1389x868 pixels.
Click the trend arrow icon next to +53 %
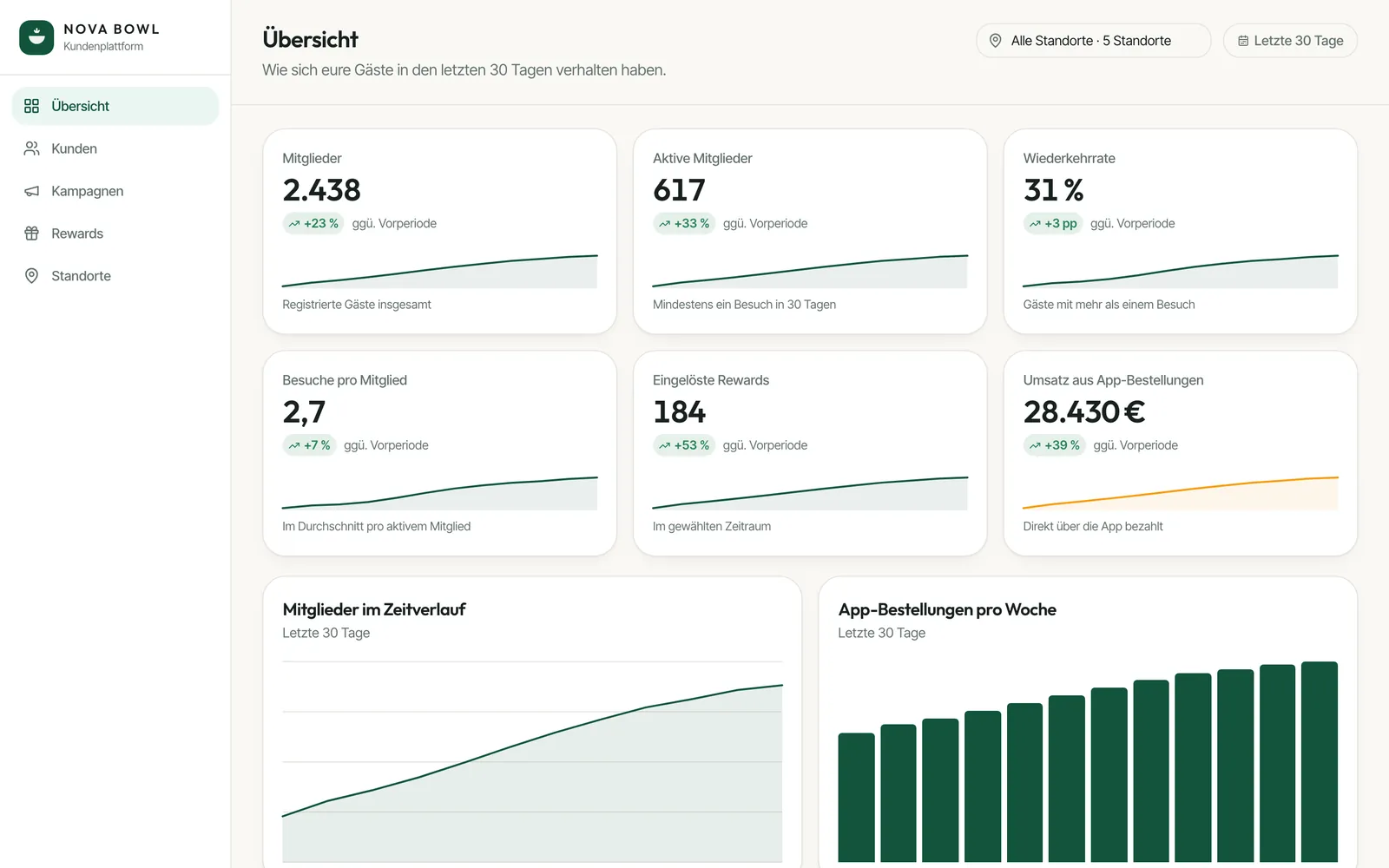tap(665, 446)
